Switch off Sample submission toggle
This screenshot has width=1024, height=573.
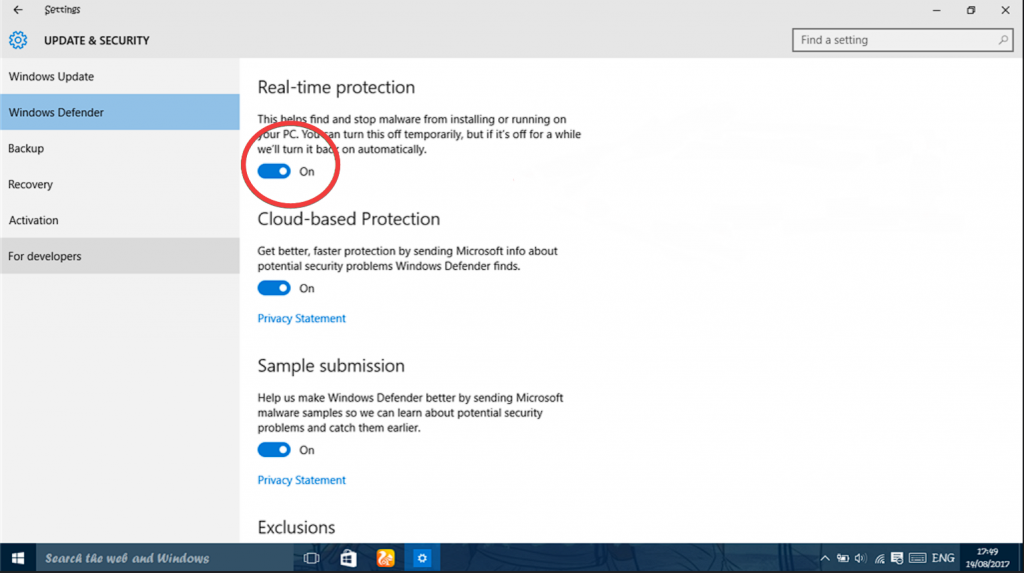274,450
